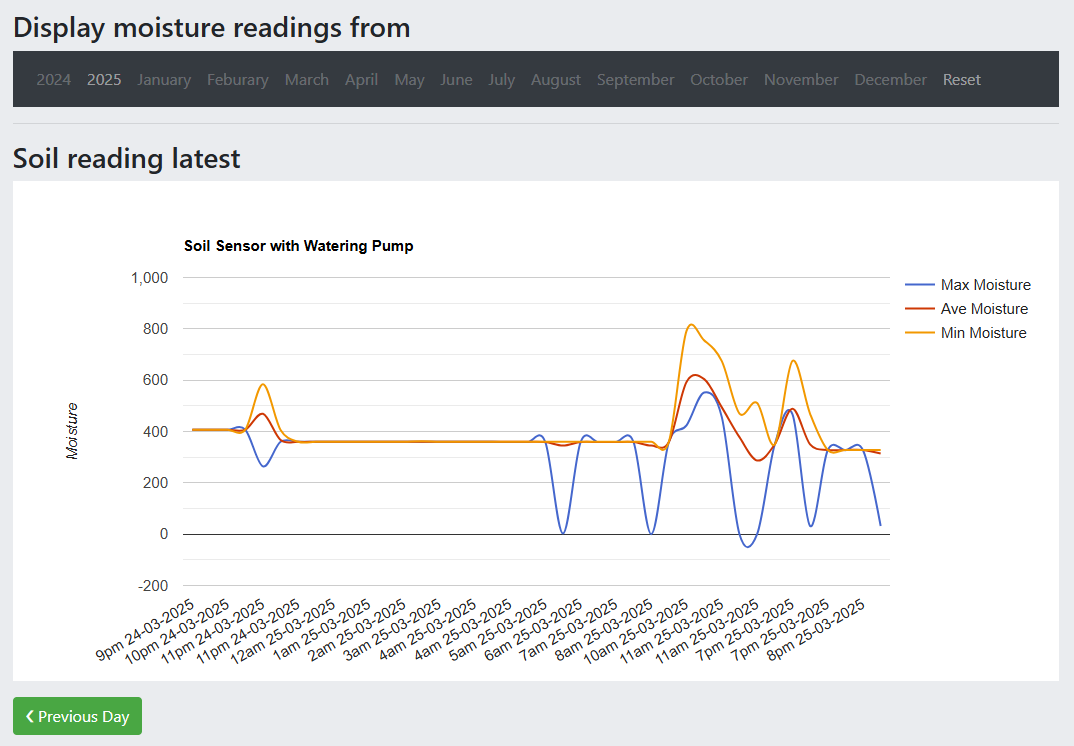View December readings
The image size is (1074, 746).
click(x=890, y=79)
